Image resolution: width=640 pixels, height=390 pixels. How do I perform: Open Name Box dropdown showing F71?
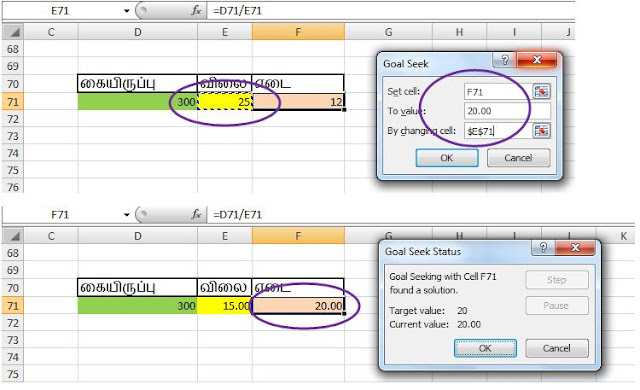coord(127,215)
